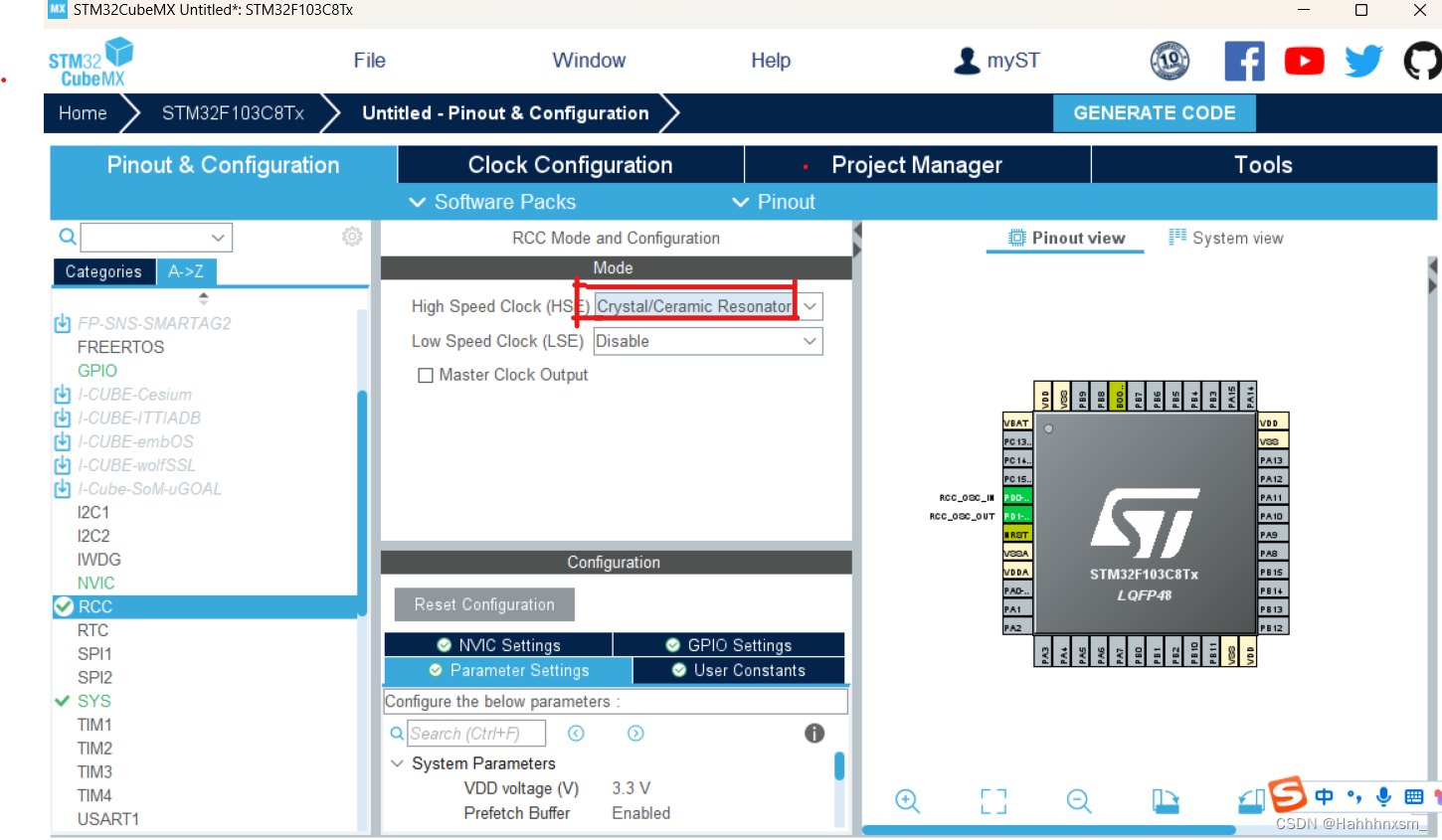
Task: Expand the Software Packs menu
Action: point(493,202)
